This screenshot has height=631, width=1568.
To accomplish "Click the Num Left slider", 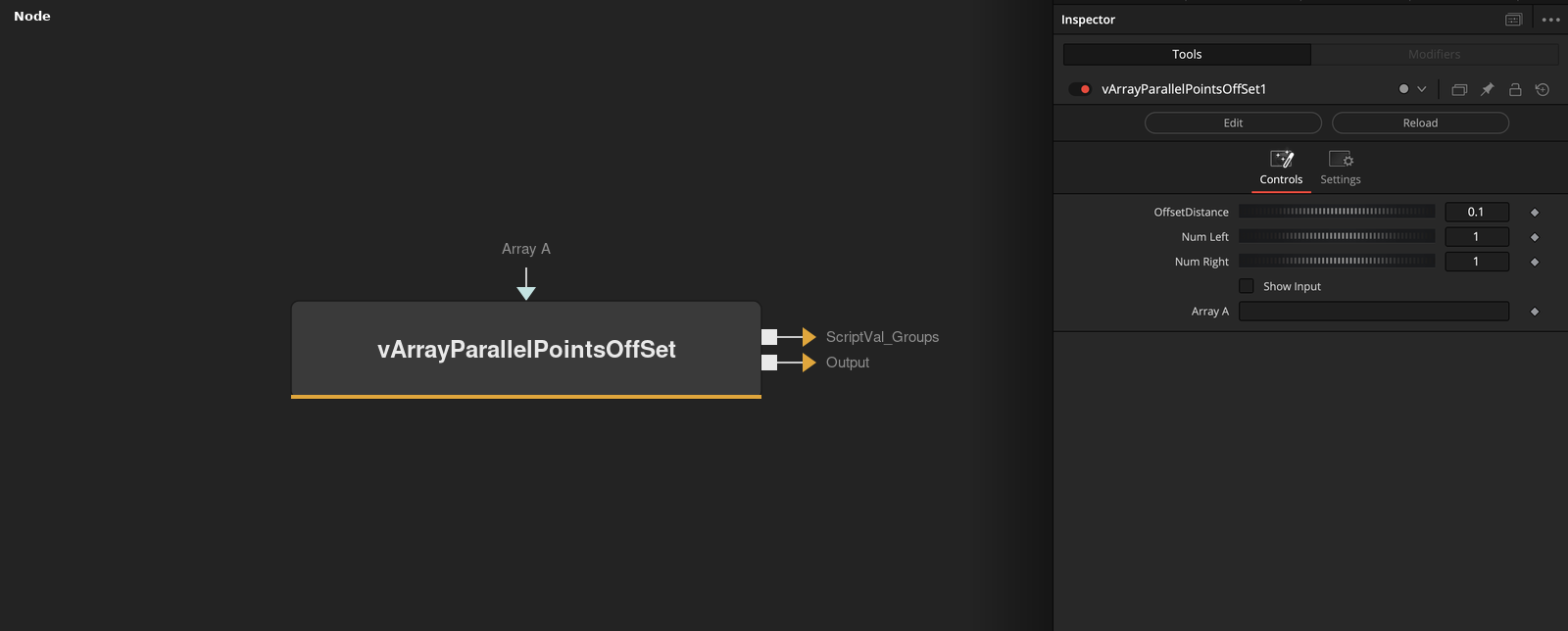I will 1337,236.
